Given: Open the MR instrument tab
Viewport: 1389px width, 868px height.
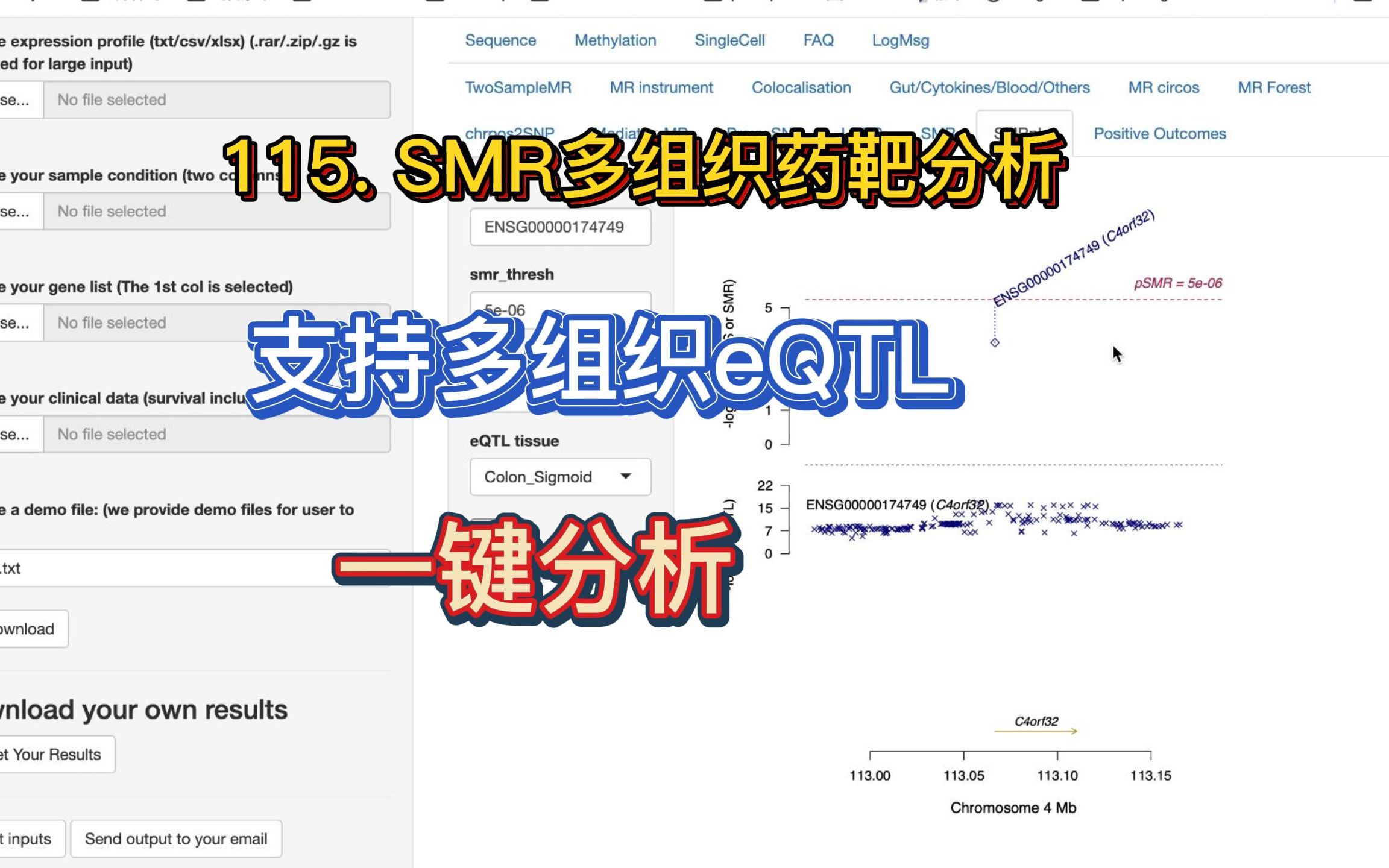Looking at the screenshot, I should coord(661,87).
